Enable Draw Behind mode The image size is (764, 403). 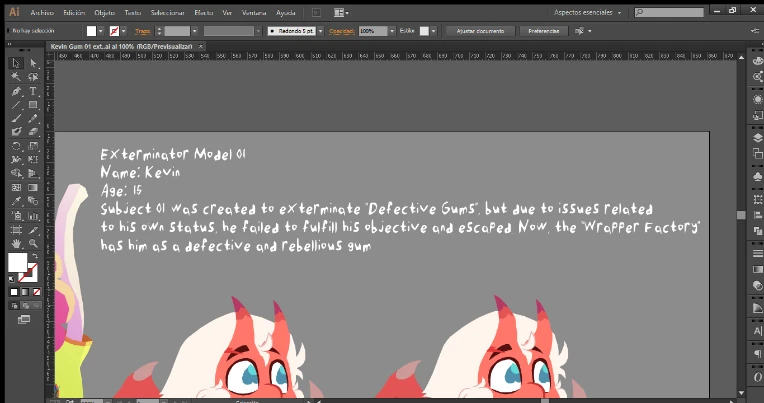(25, 306)
